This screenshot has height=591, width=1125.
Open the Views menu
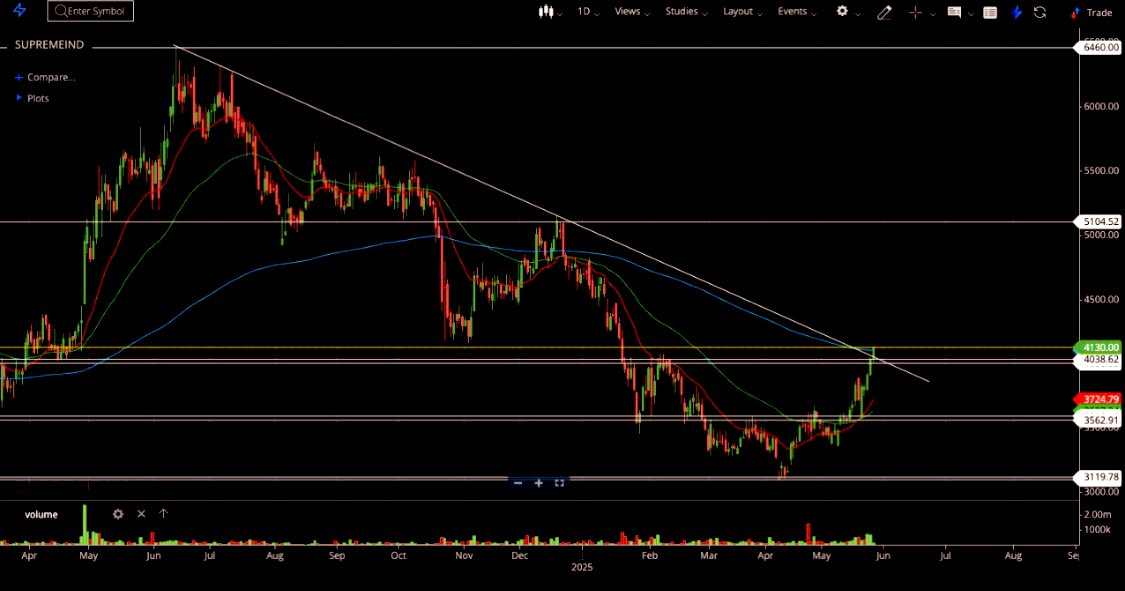(x=632, y=11)
